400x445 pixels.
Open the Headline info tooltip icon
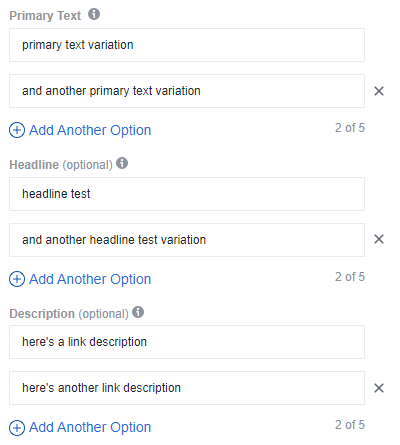pyautogui.click(x=122, y=163)
